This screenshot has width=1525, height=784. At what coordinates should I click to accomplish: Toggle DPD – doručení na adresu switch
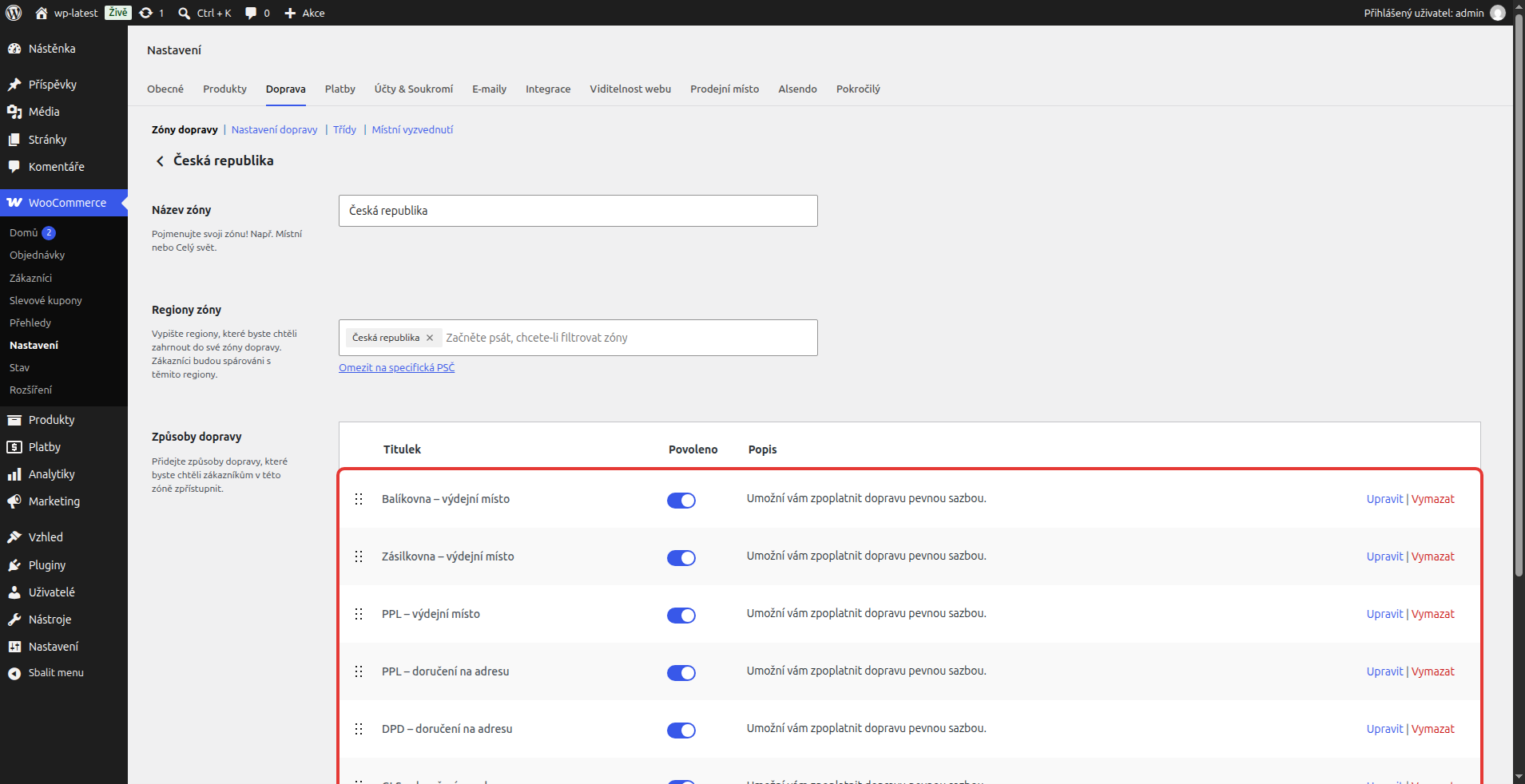click(681, 731)
